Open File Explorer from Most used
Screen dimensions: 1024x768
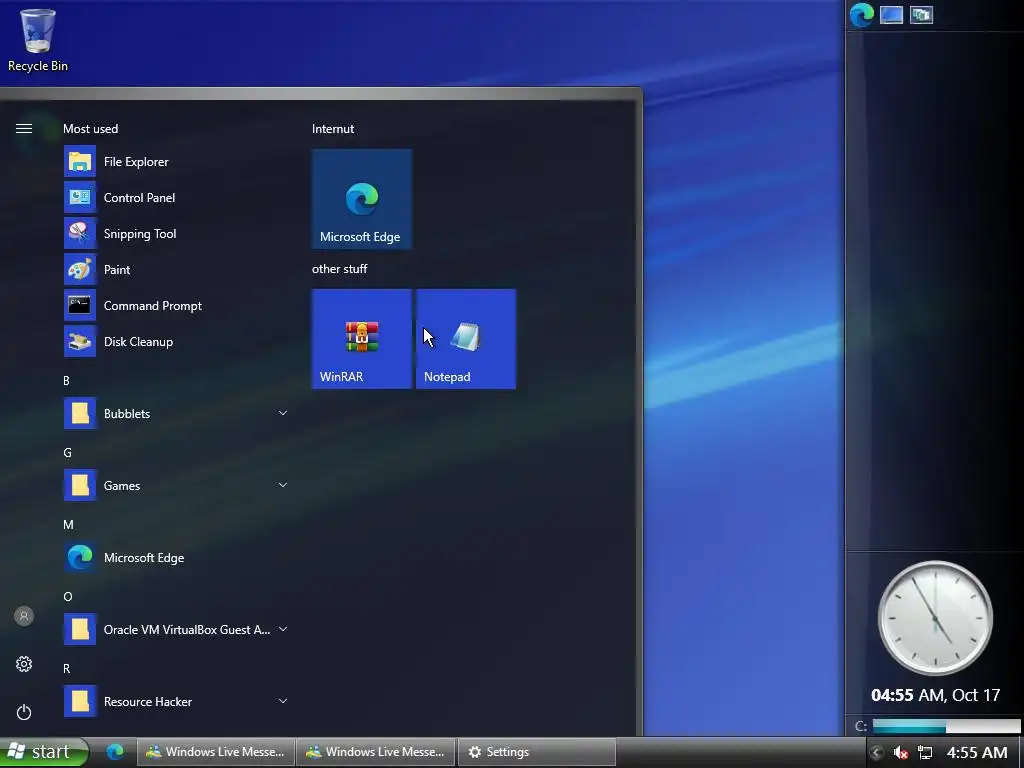click(176, 162)
